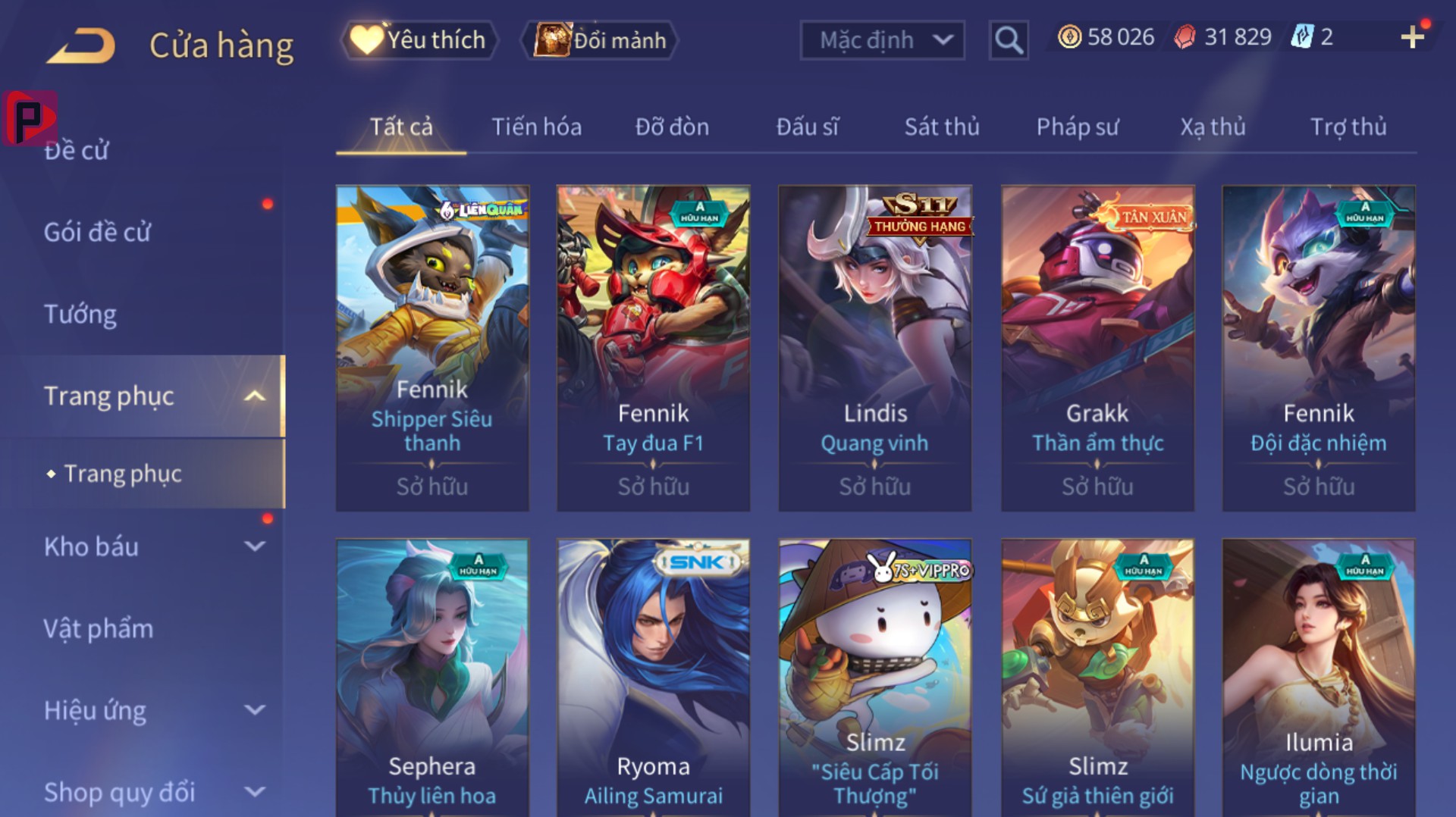The width and height of the screenshot is (1456, 817).
Task: Tap the golden back arrow icon
Action: coord(81,45)
